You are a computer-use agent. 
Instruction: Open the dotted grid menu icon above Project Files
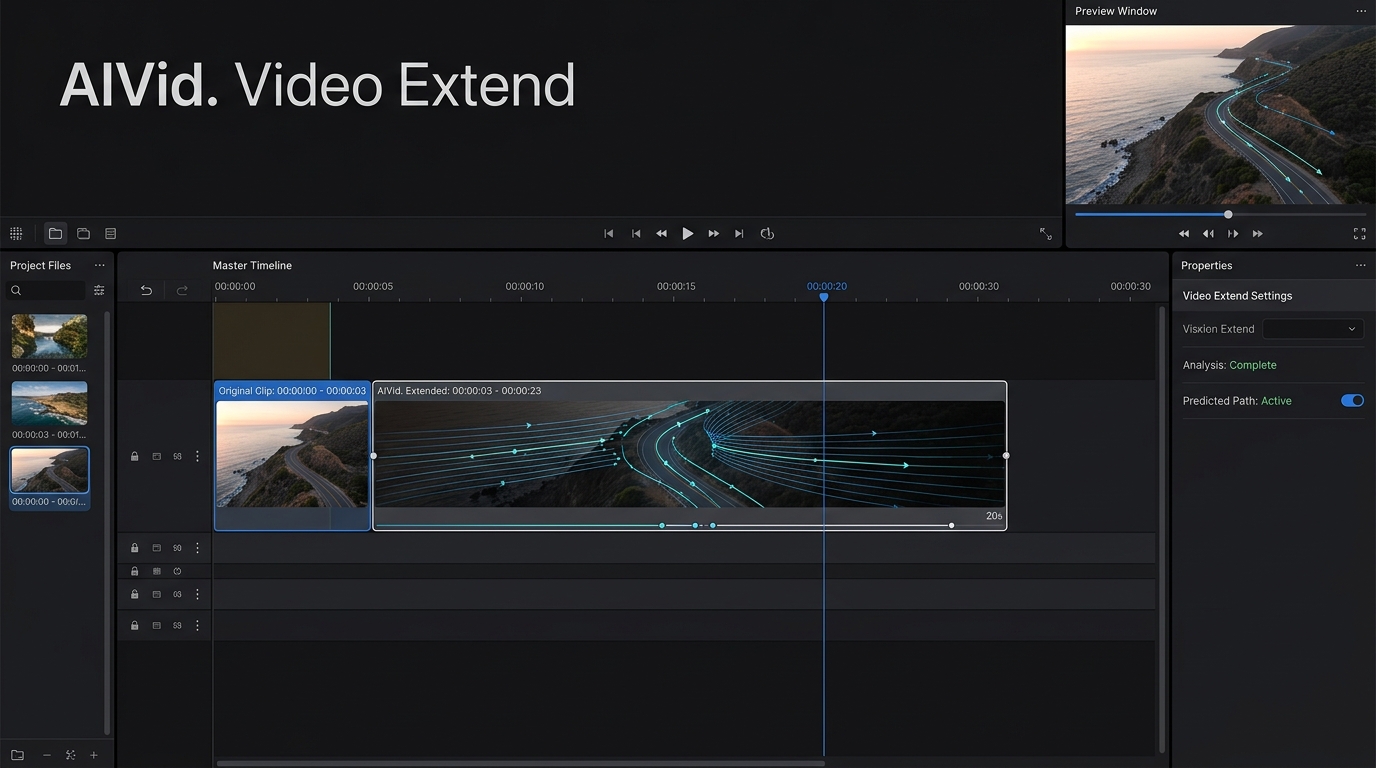(x=16, y=233)
